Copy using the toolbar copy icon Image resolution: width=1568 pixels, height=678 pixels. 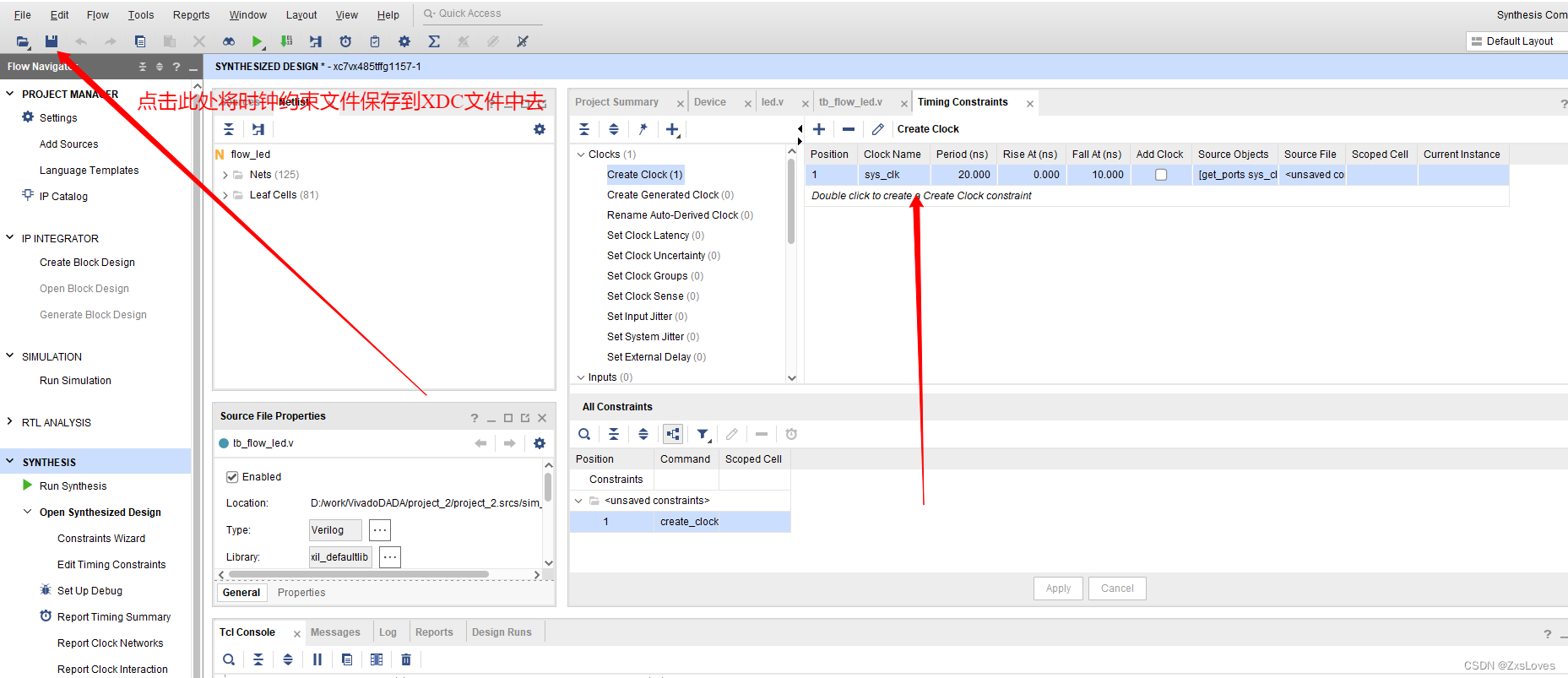(x=140, y=41)
